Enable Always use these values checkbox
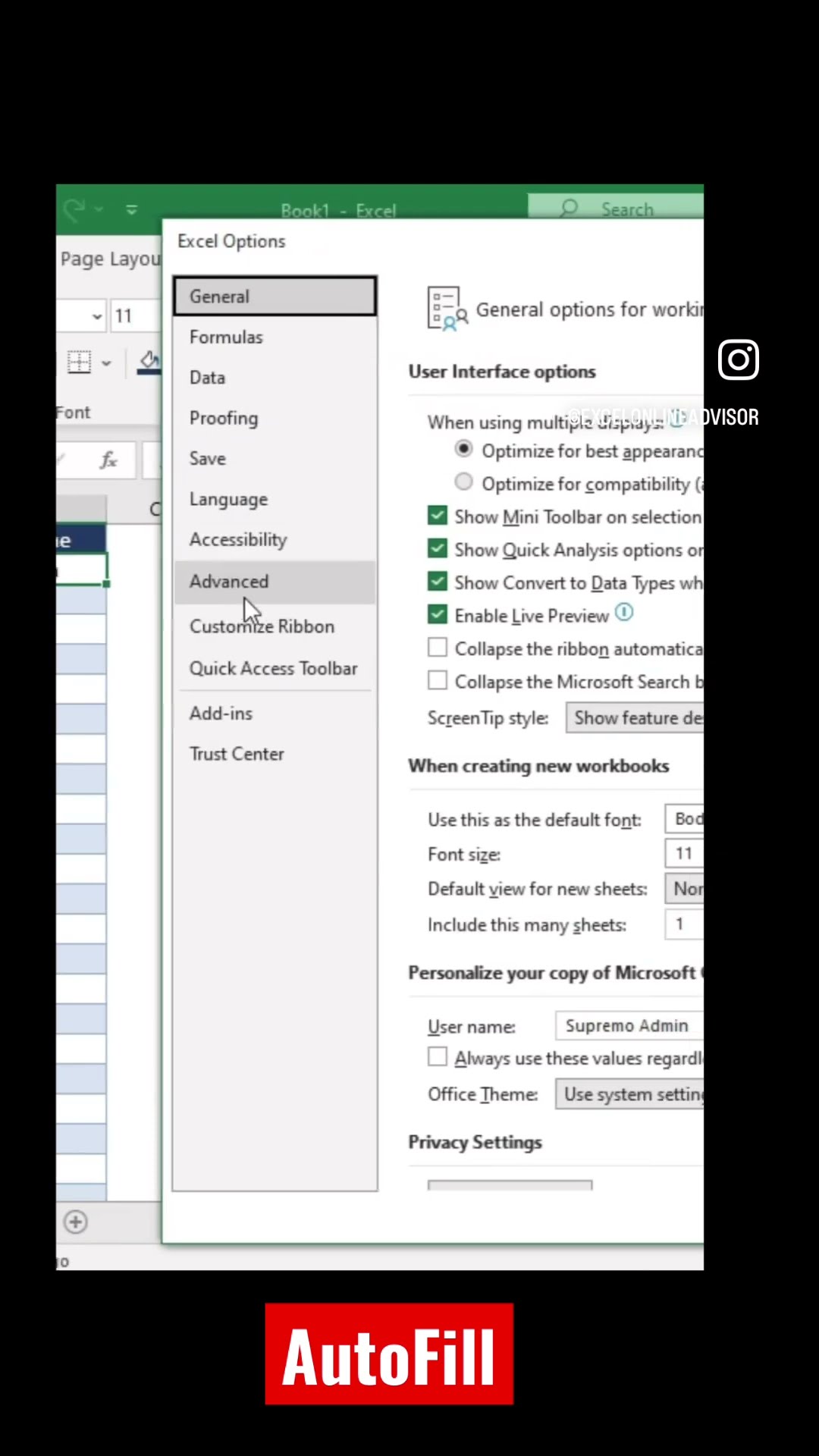 point(438,1057)
